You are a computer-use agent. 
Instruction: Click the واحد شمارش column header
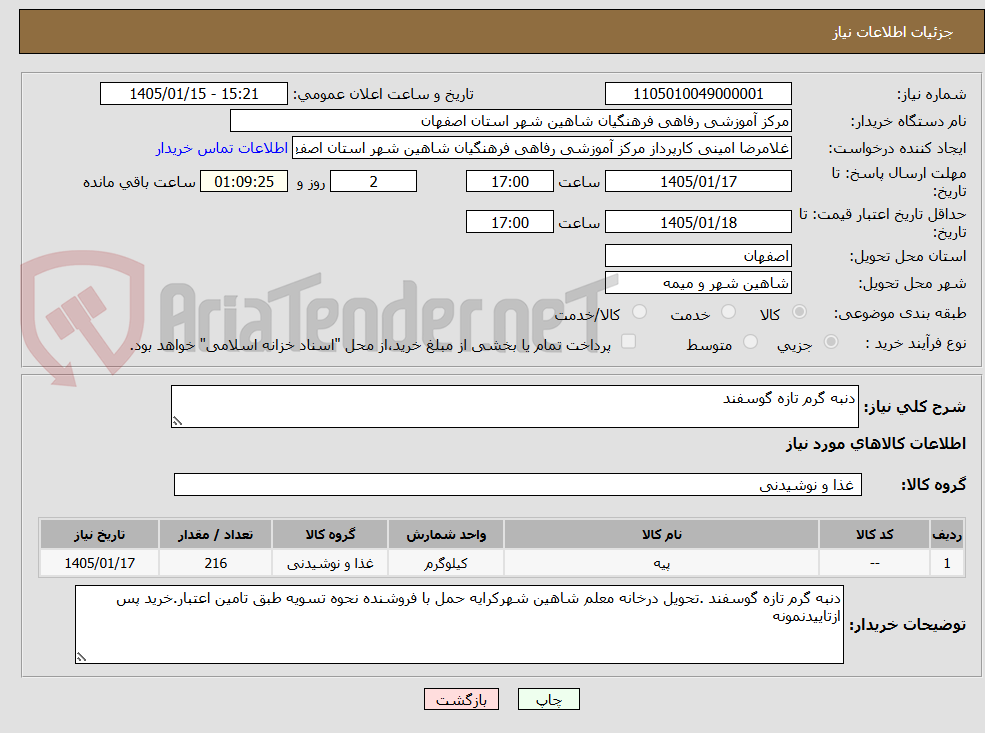445,535
